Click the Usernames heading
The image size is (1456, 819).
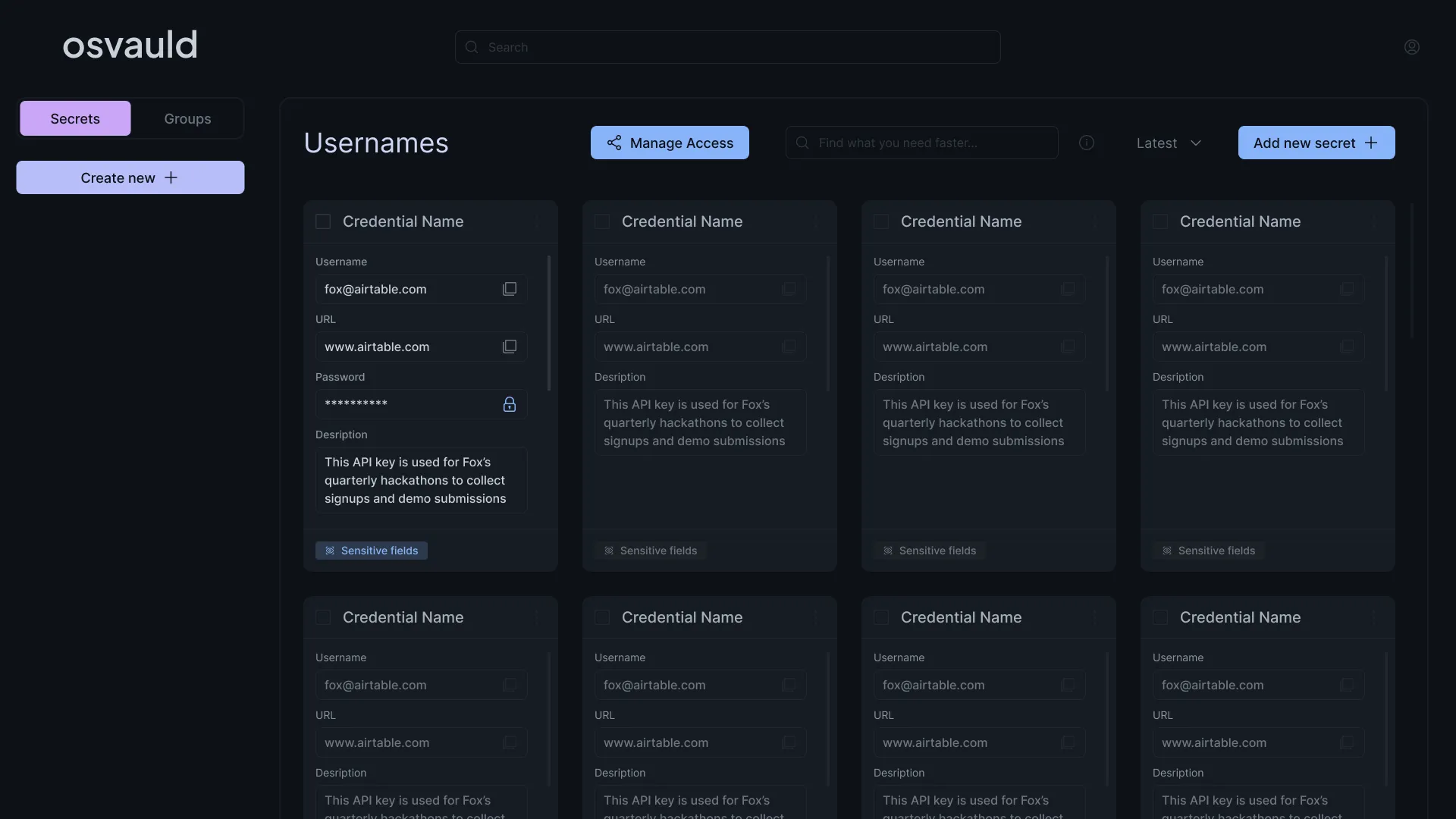(376, 143)
